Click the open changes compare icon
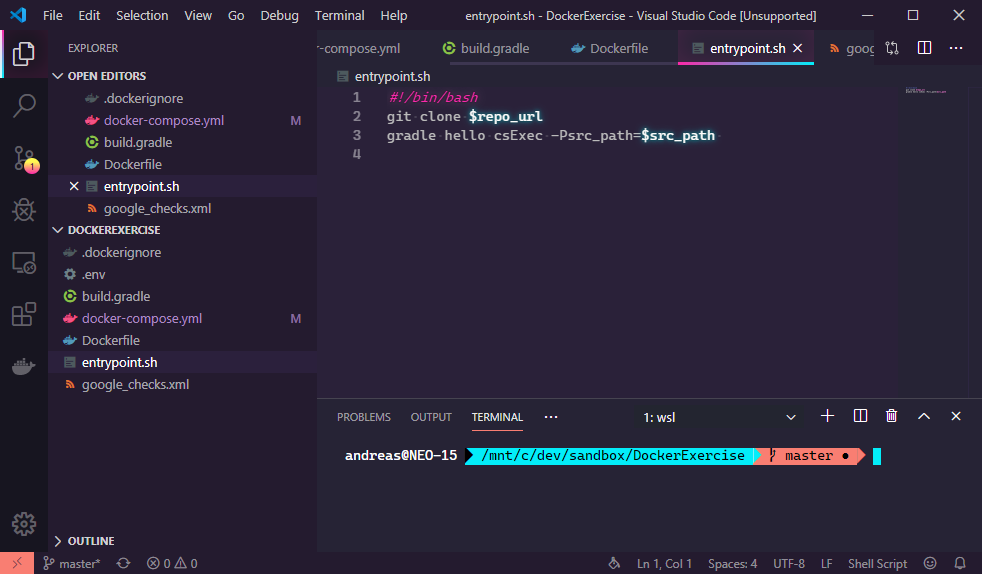The image size is (982, 574). 892,48
